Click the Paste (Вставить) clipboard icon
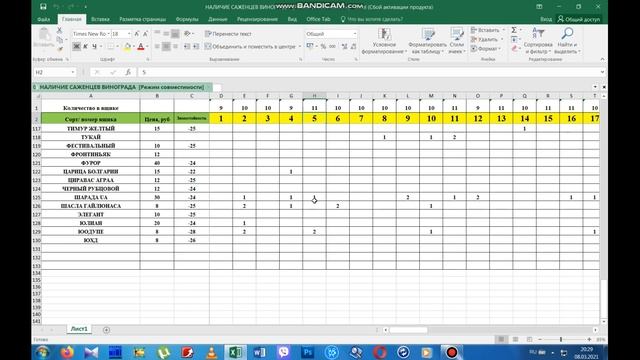 (44, 38)
